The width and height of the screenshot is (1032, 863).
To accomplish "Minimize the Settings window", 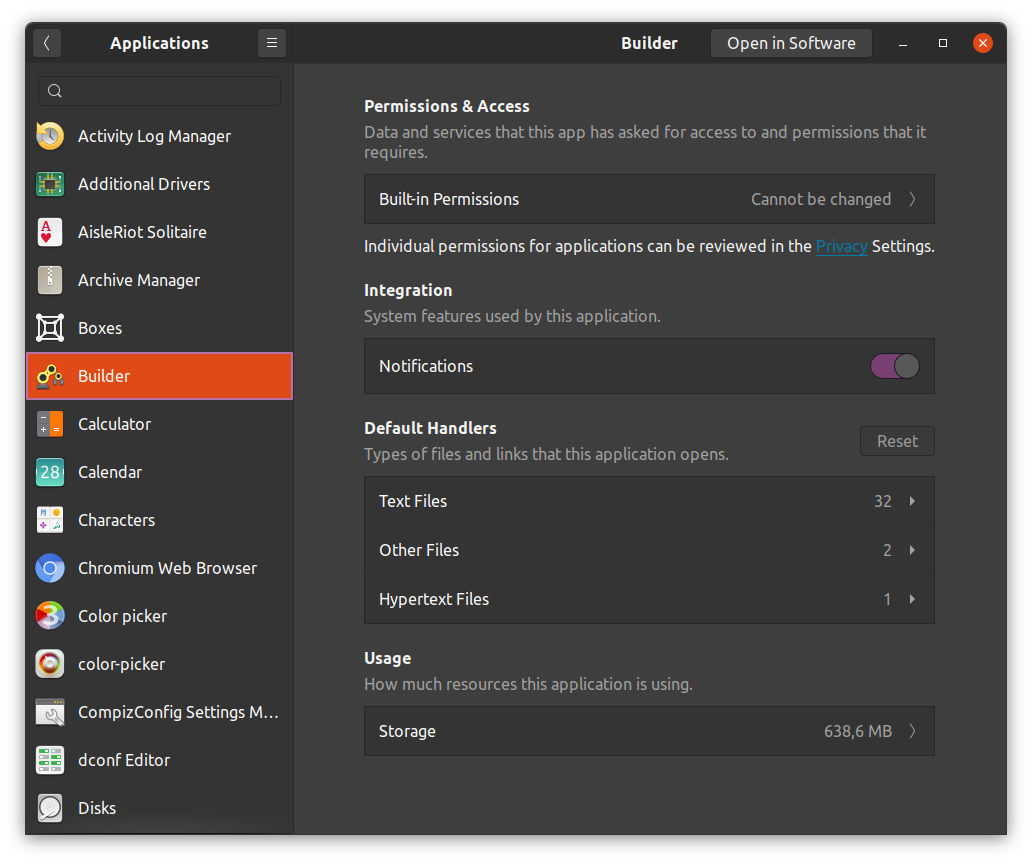I will click(x=903, y=43).
